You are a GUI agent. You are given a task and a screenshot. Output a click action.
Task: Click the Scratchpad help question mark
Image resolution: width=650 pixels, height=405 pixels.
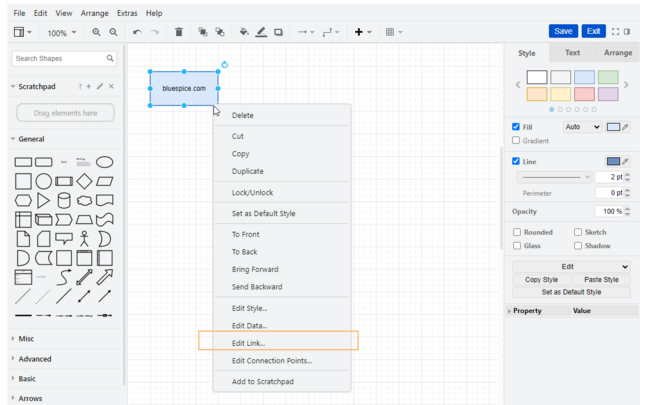(x=80, y=87)
